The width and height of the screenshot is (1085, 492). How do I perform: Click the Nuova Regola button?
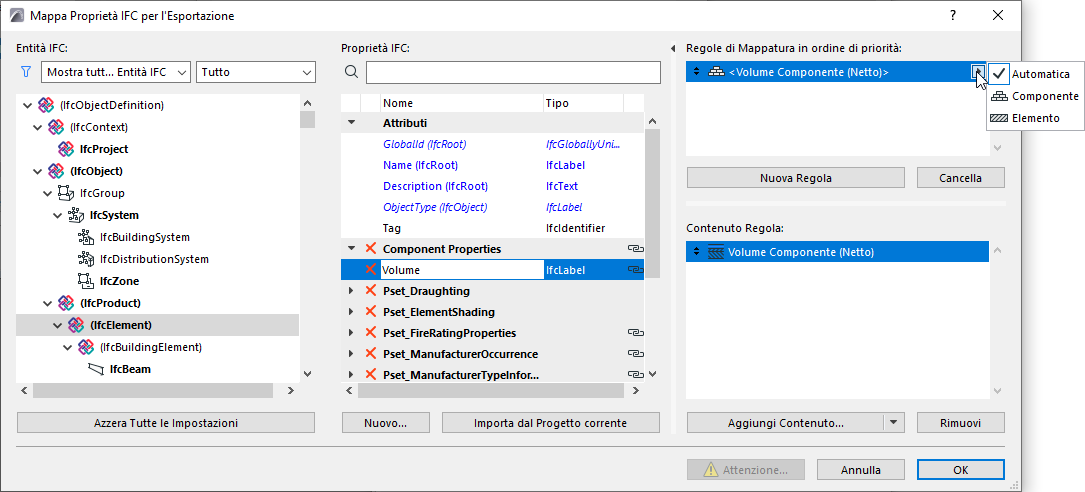click(x=796, y=178)
